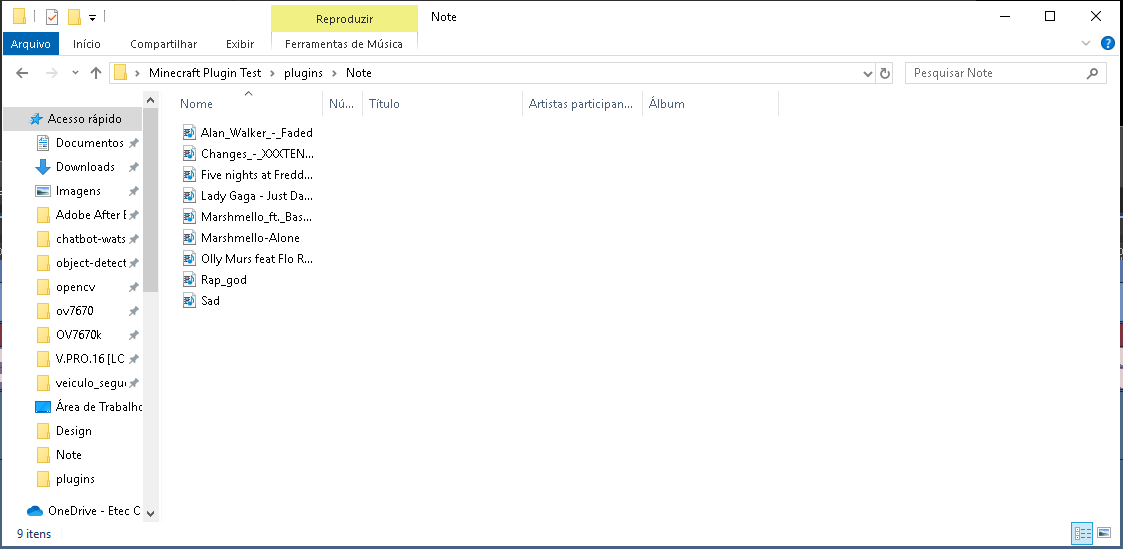Image resolution: width=1123 pixels, height=549 pixels.
Task: Click the pin icon beside Downloads
Action: (x=133, y=167)
